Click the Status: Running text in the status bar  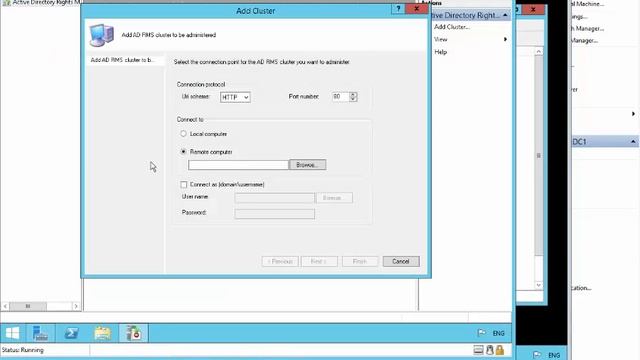click(22, 350)
